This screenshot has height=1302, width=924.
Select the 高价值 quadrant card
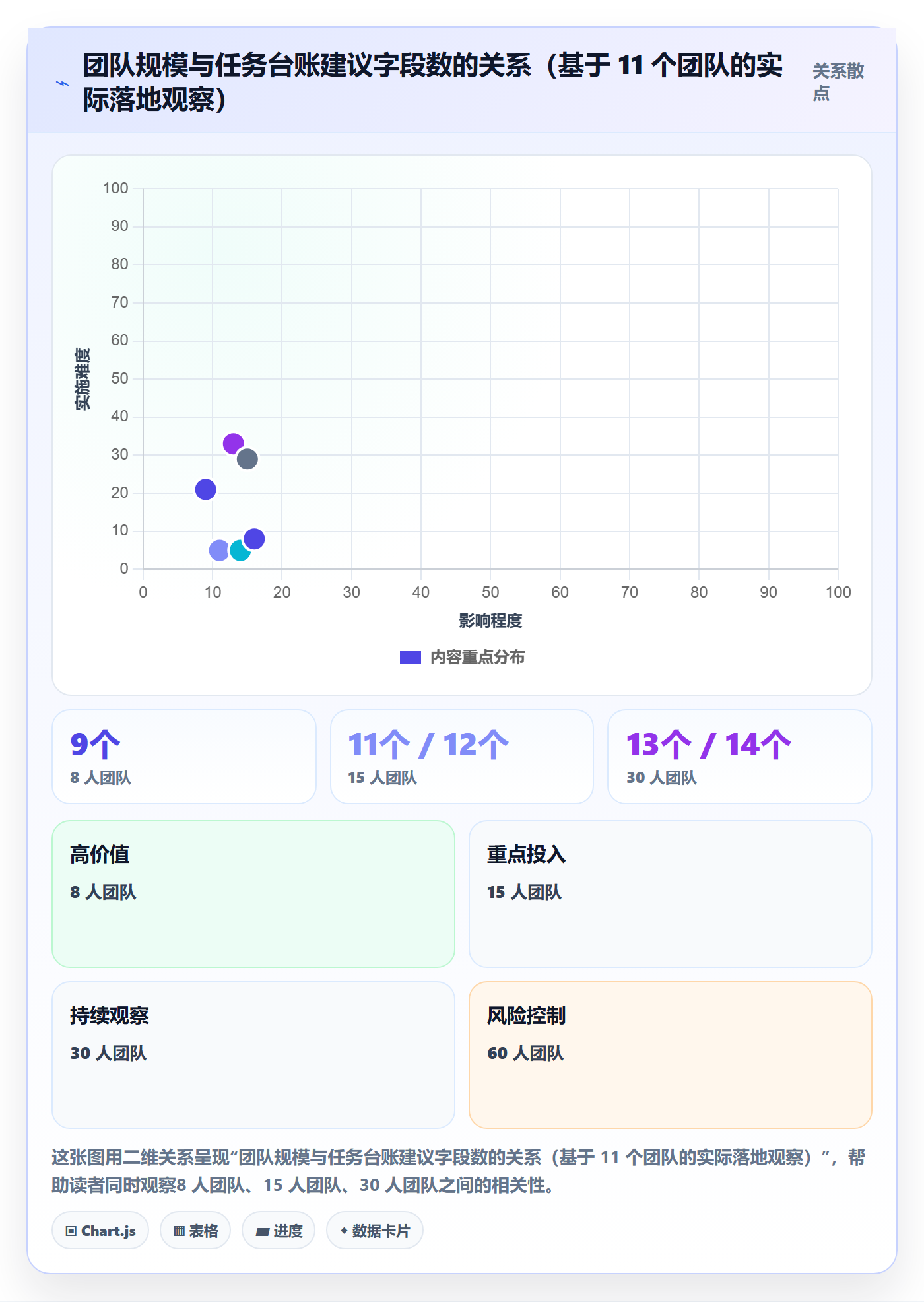tap(253, 894)
